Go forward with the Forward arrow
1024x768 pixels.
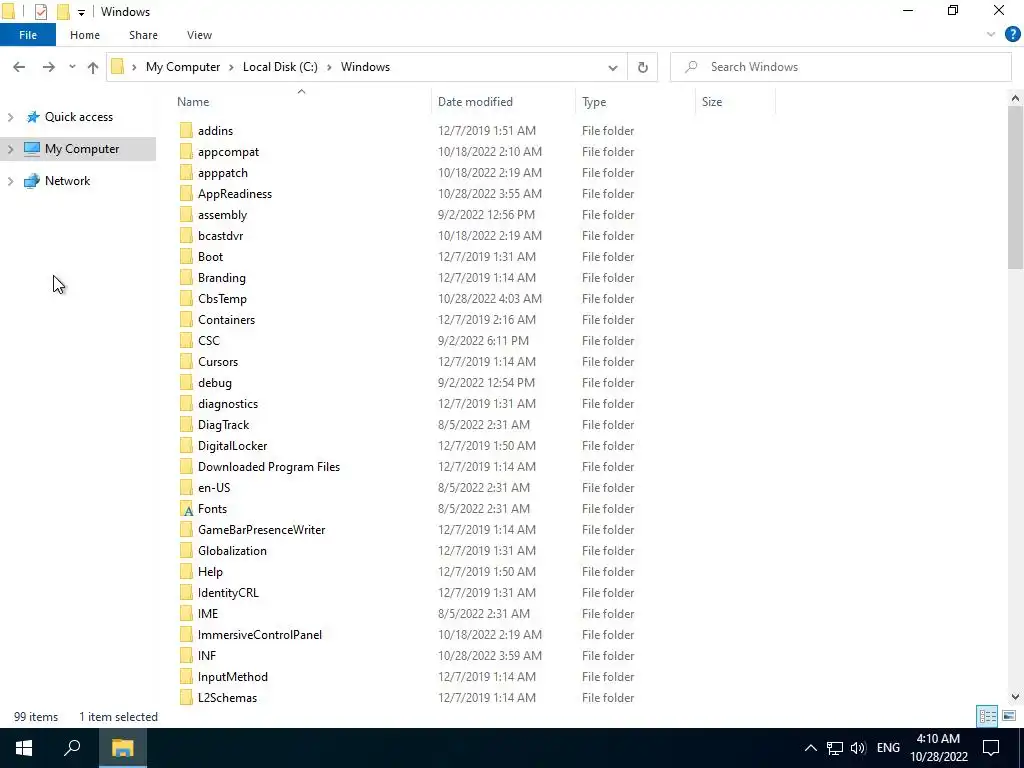[x=48, y=67]
